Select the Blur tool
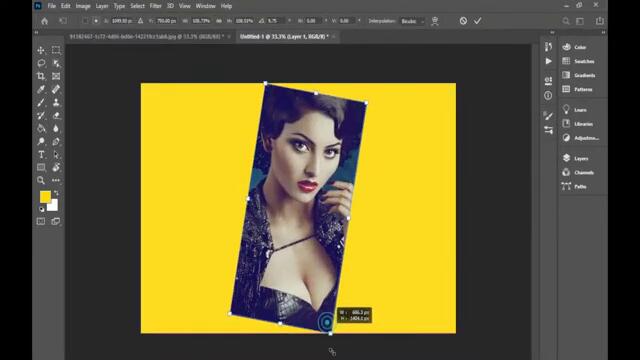640x360 pixels. (x=56, y=129)
